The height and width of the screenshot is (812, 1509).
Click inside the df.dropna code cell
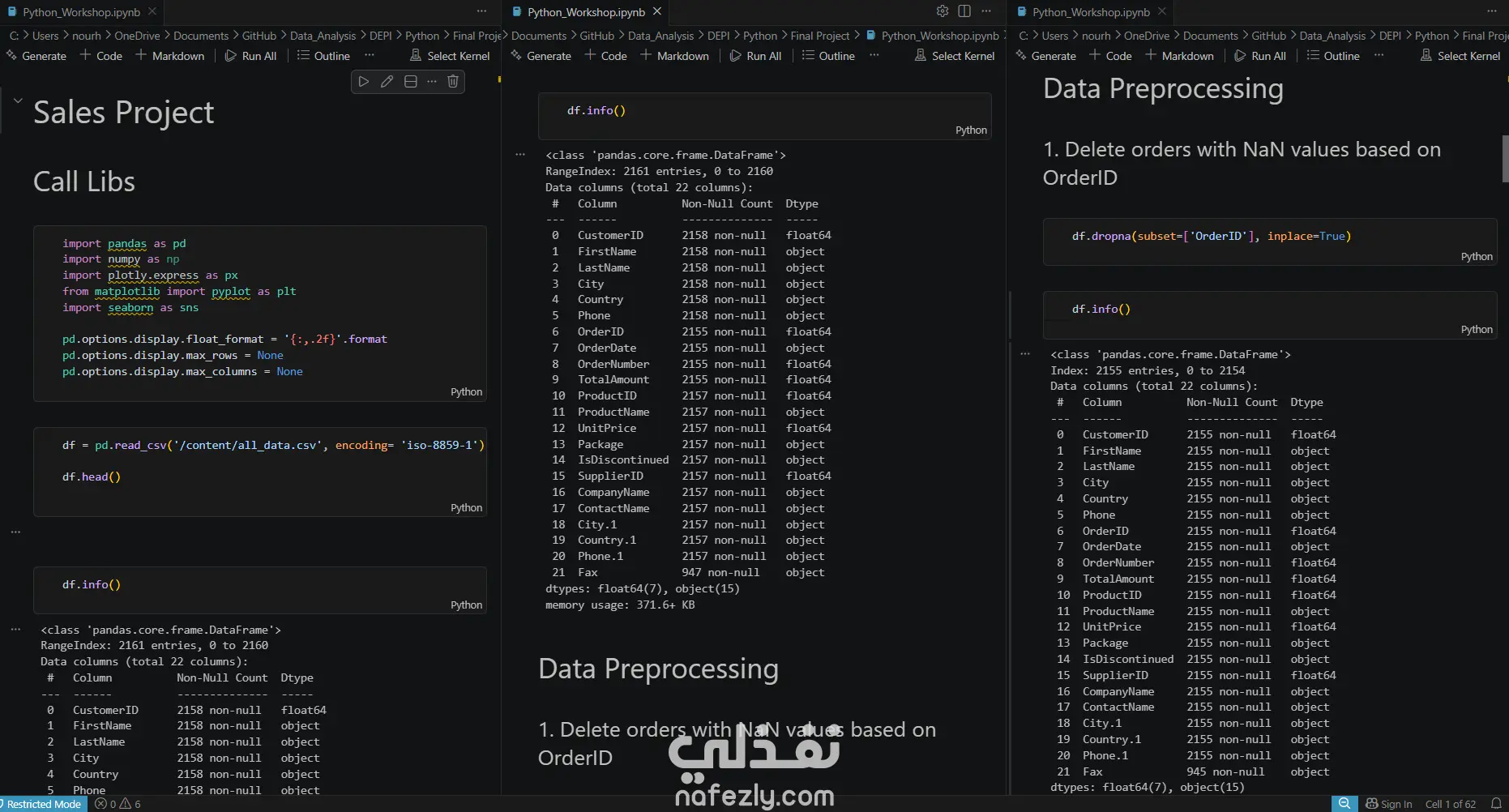click(x=1270, y=241)
